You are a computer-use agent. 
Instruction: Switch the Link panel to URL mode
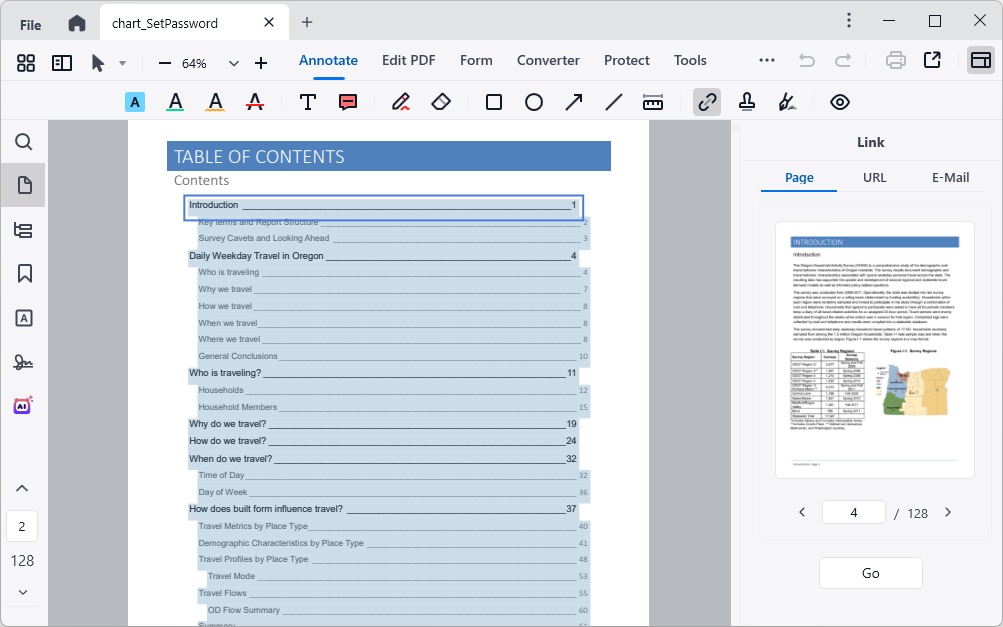coord(874,177)
